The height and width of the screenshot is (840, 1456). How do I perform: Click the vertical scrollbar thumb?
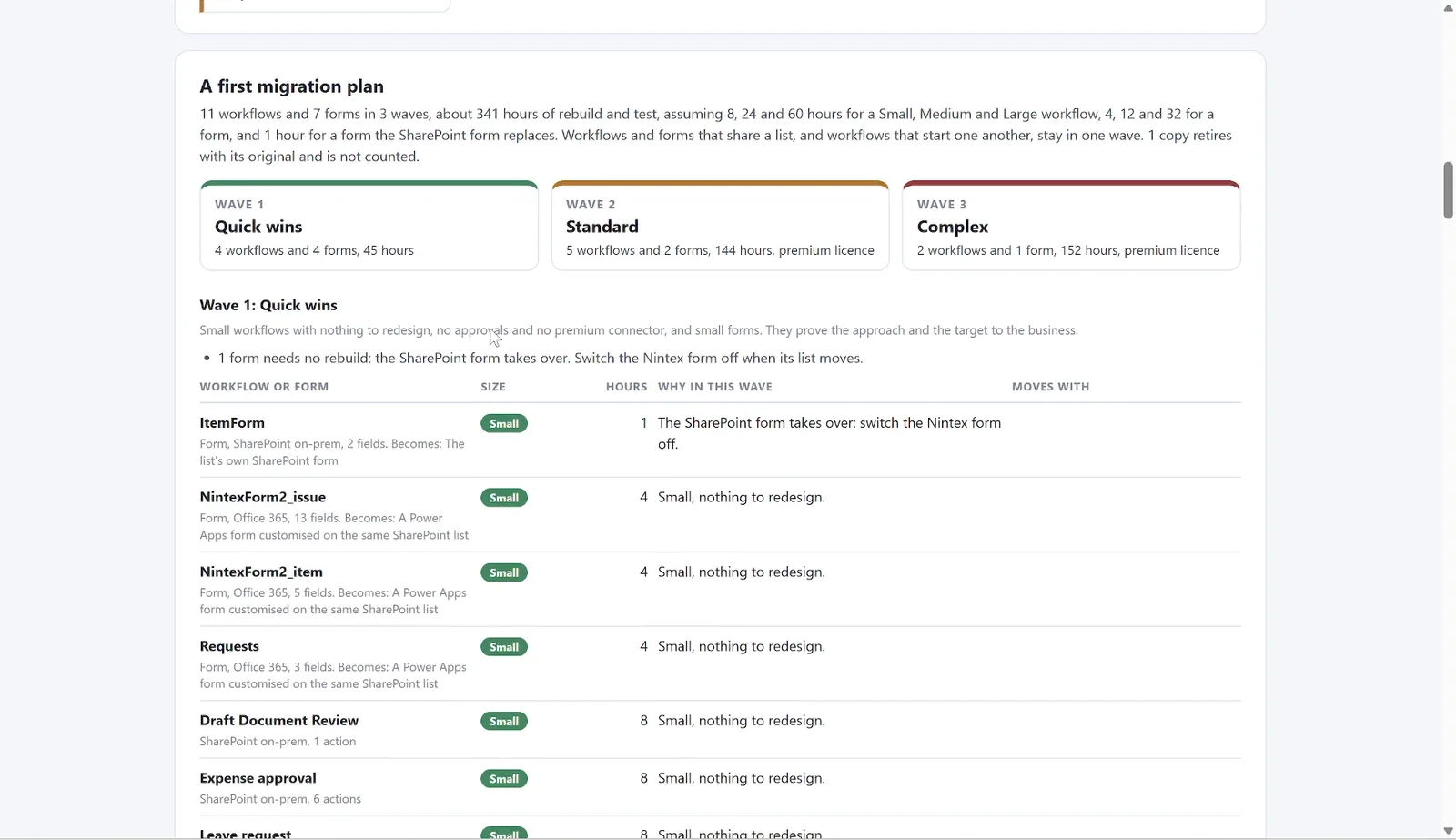coord(1448,190)
